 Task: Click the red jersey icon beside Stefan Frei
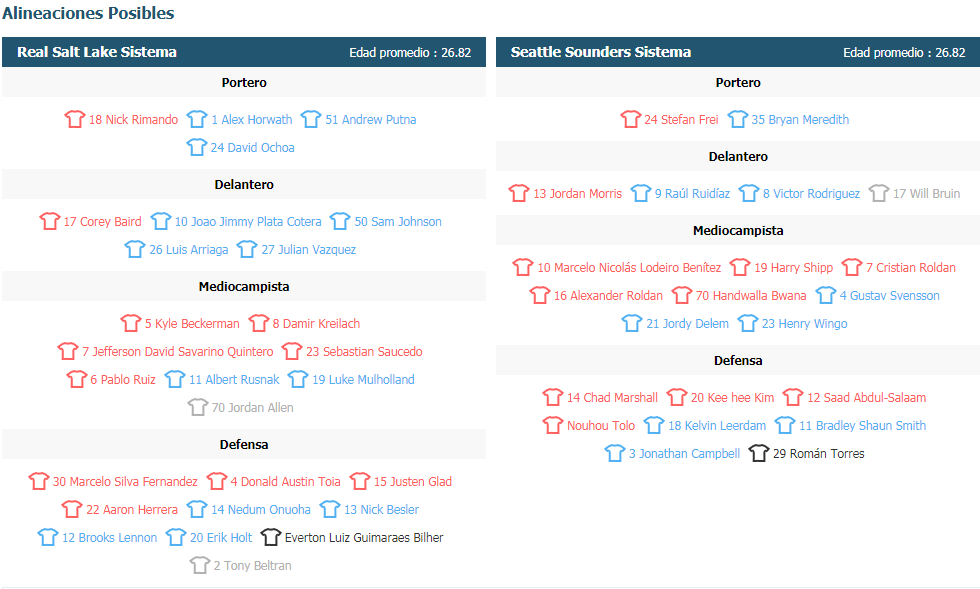tap(631, 119)
